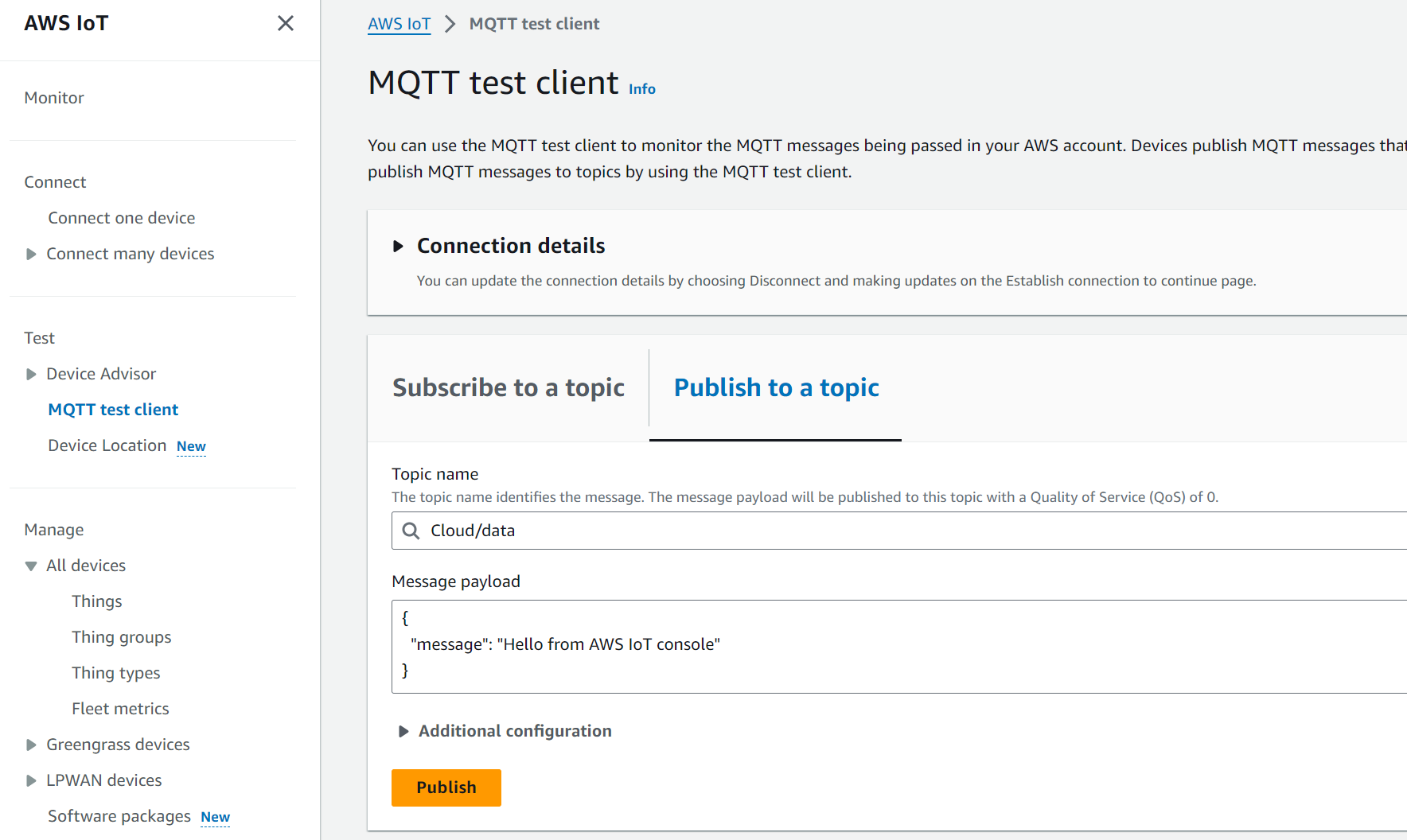The width and height of the screenshot is (1407, 840).
Task: Expand the LPWAN devices arrow
Action: pos(31,781)
